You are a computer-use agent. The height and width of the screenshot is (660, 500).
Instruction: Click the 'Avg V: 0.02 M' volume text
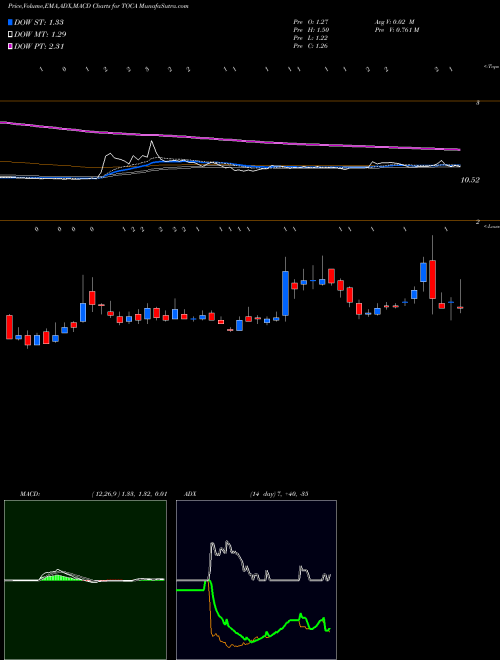[393, 22]
